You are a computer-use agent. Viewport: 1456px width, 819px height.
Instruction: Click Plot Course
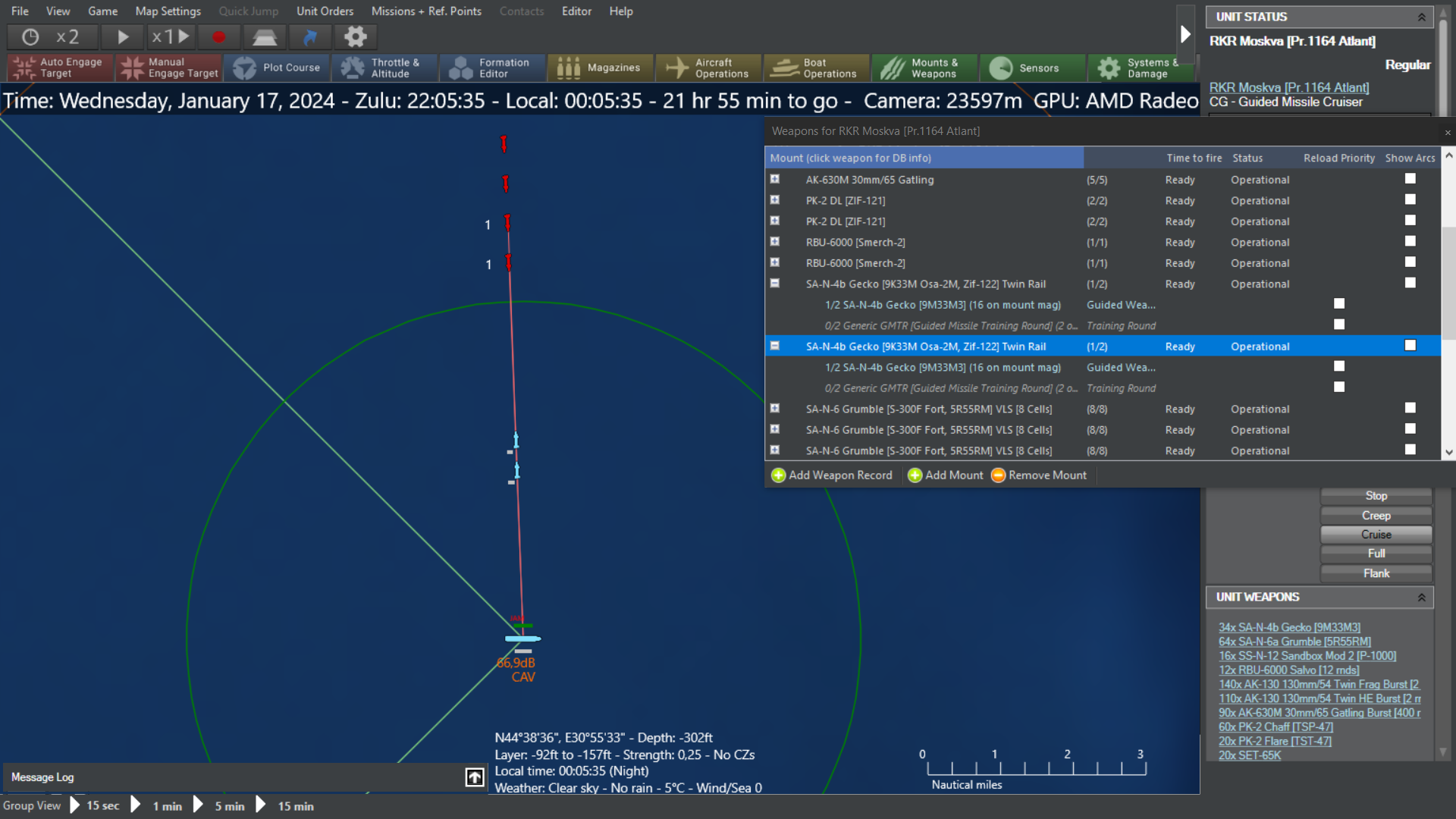[x=277, y=67]
